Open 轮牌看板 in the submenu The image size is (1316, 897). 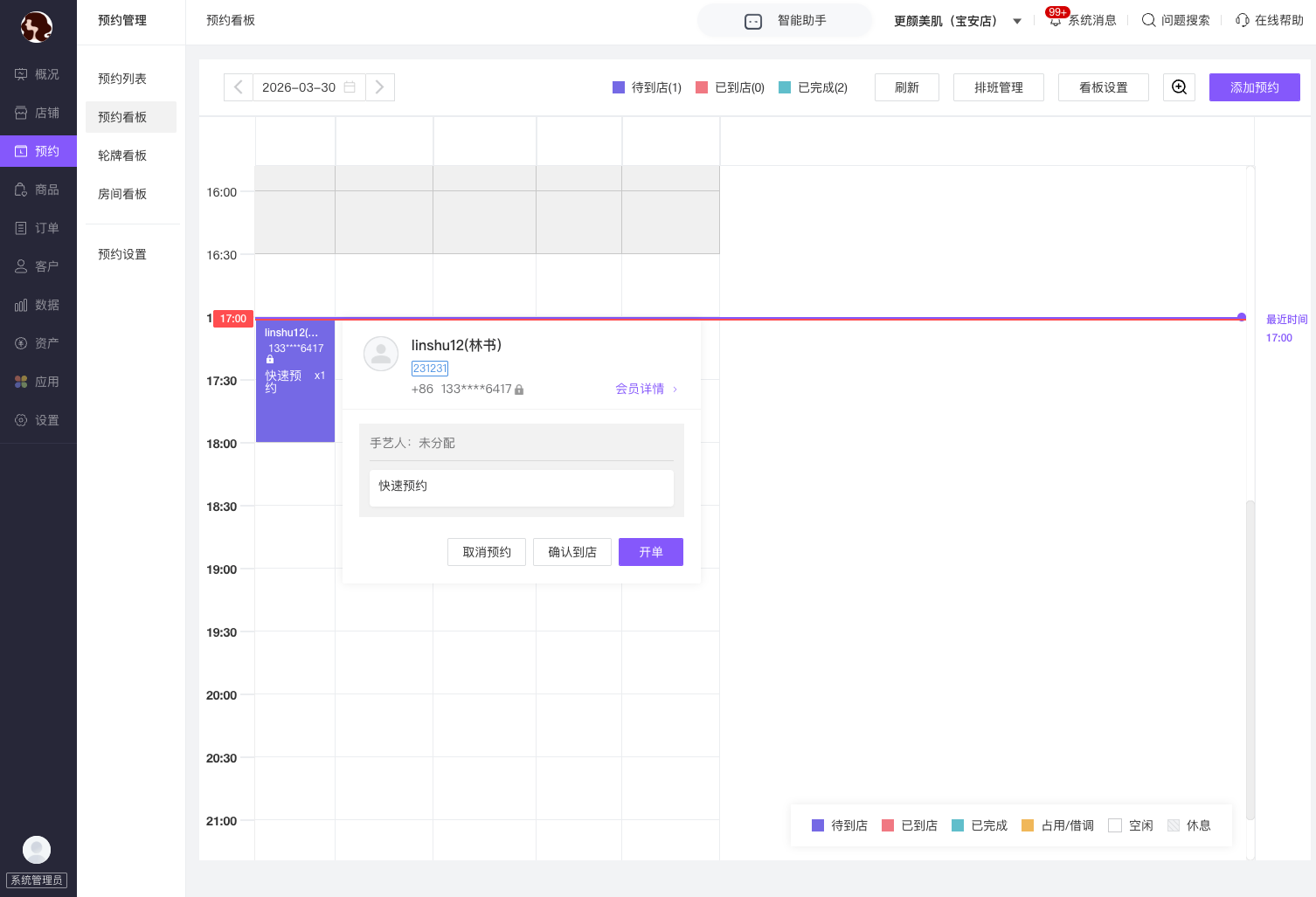(x=122, y=155)
